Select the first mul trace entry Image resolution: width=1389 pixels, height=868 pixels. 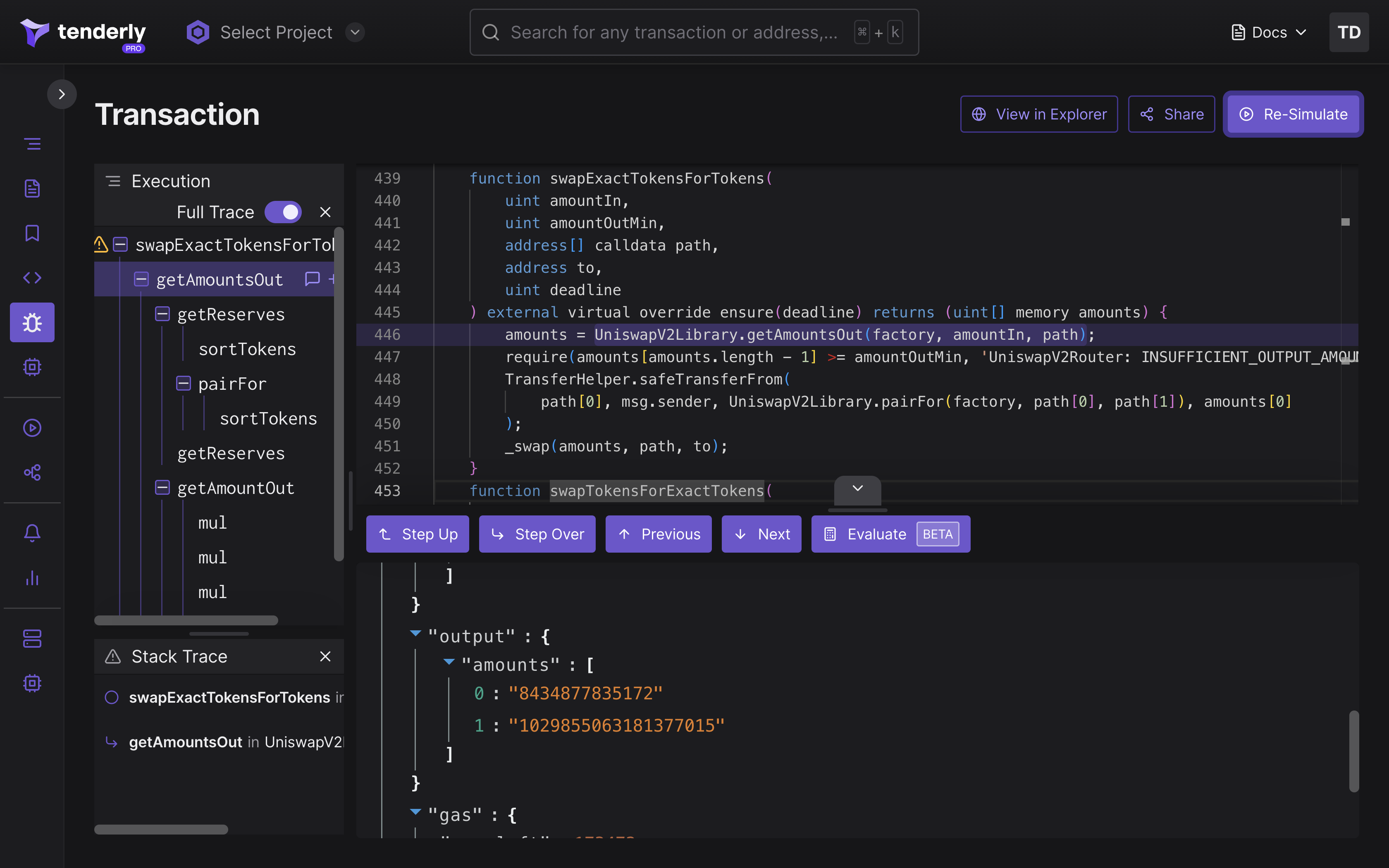click(212, 523)
